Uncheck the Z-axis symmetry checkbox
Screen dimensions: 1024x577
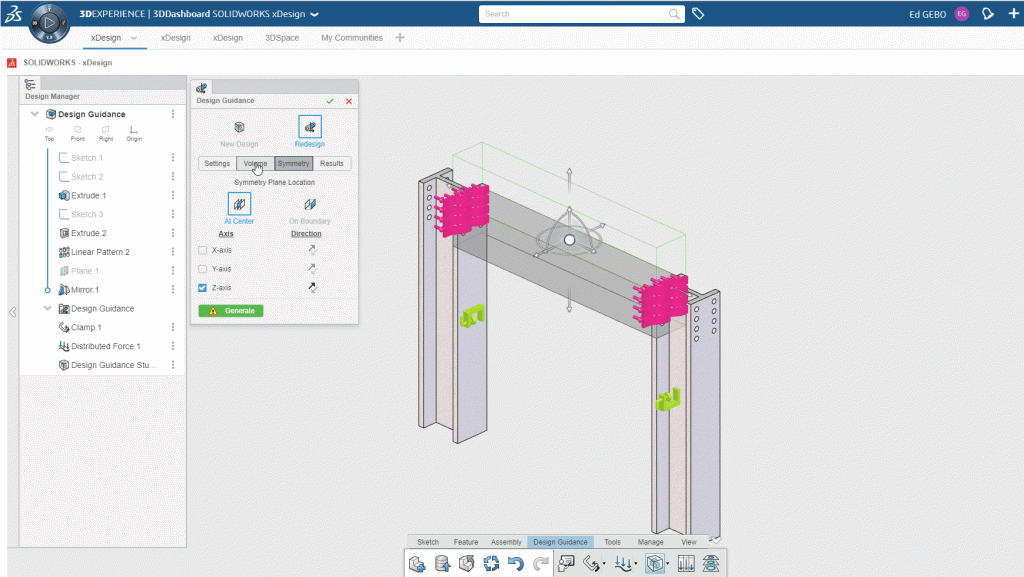pos(203,288)
